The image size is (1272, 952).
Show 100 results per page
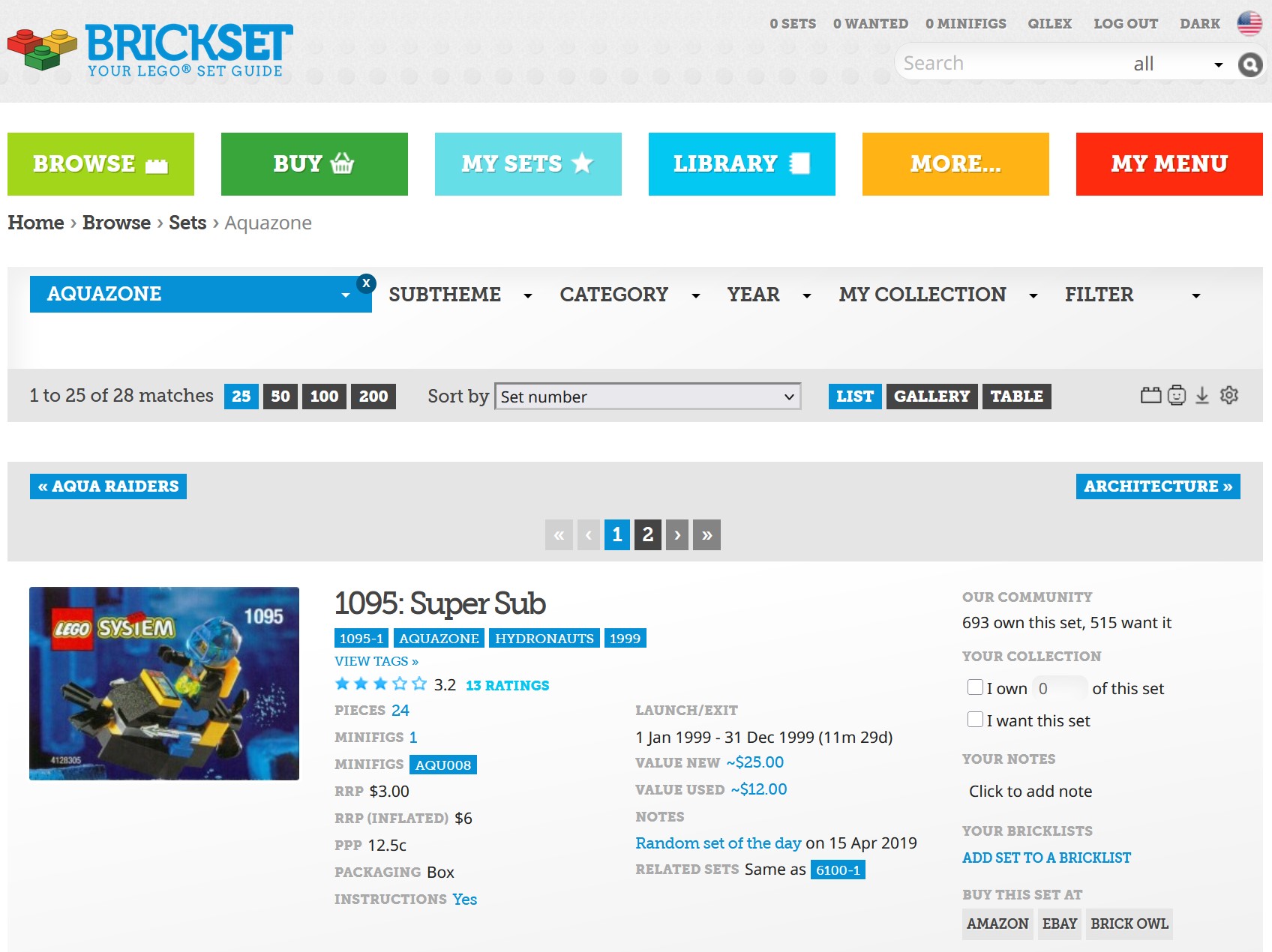[324, 397]
